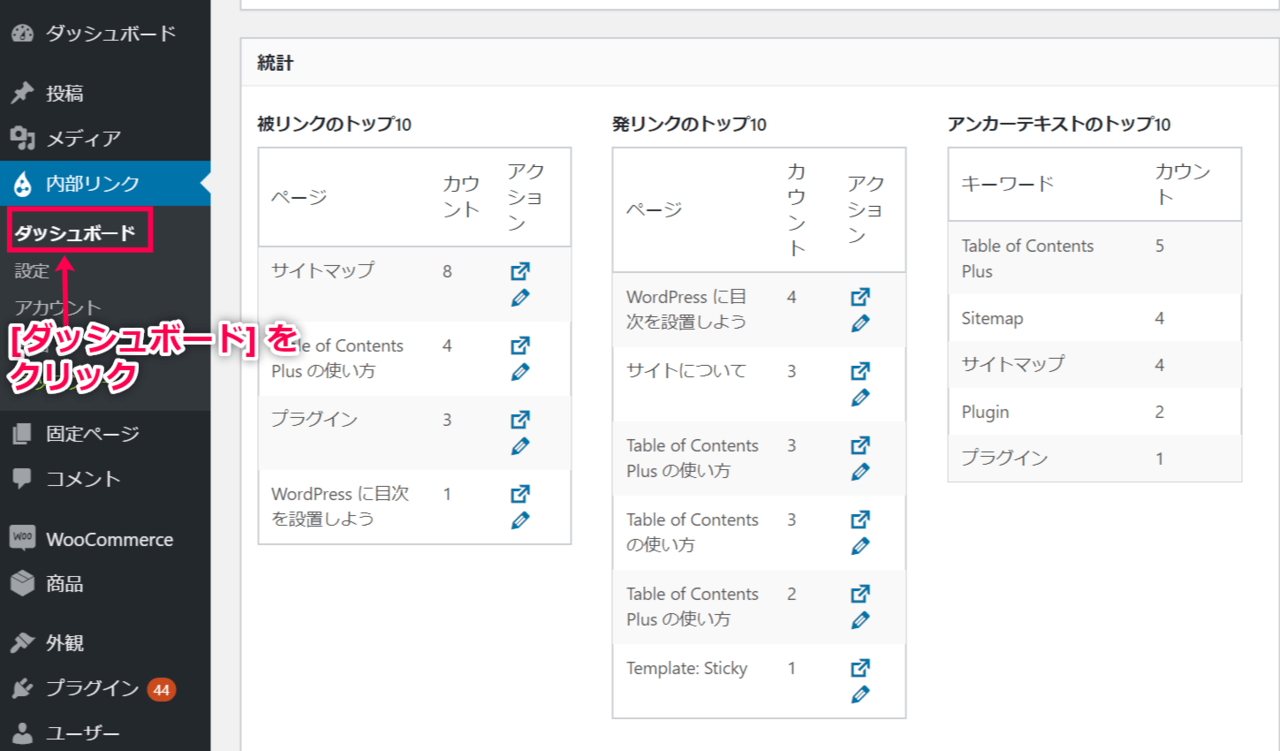Open external link for サイトについて row
This screenshot has width=1280, height=751.
click(x=860, y=371)
